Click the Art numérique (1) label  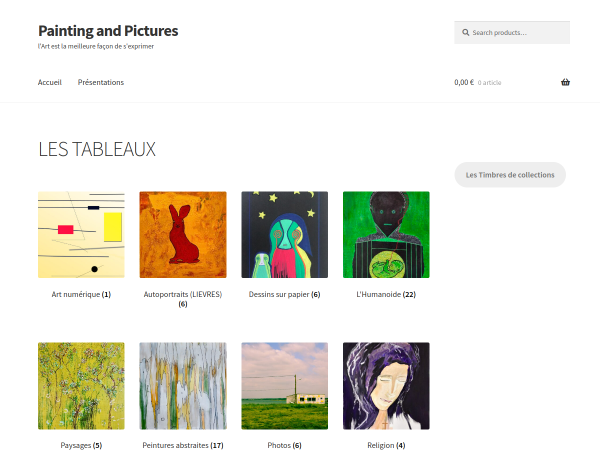point(81,294)
